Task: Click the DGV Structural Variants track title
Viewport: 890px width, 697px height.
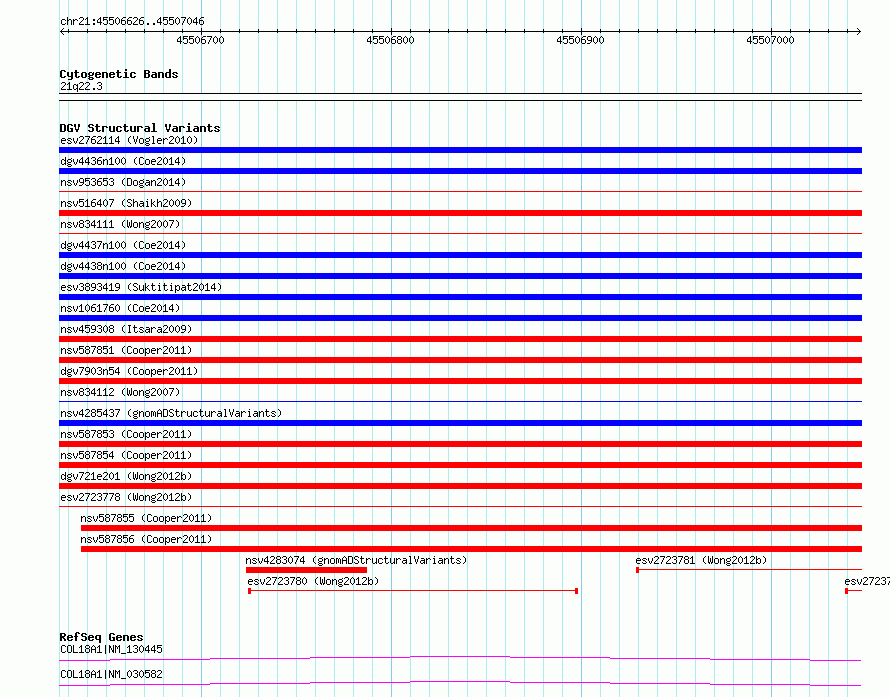Action: tap(140, 128)
